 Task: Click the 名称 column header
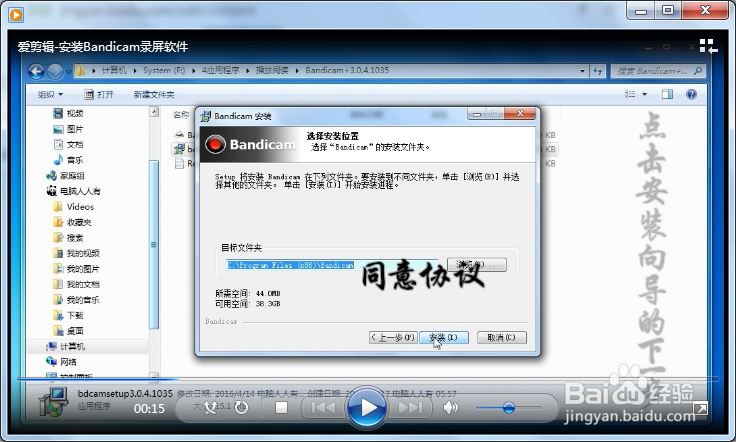coord(181,114)
